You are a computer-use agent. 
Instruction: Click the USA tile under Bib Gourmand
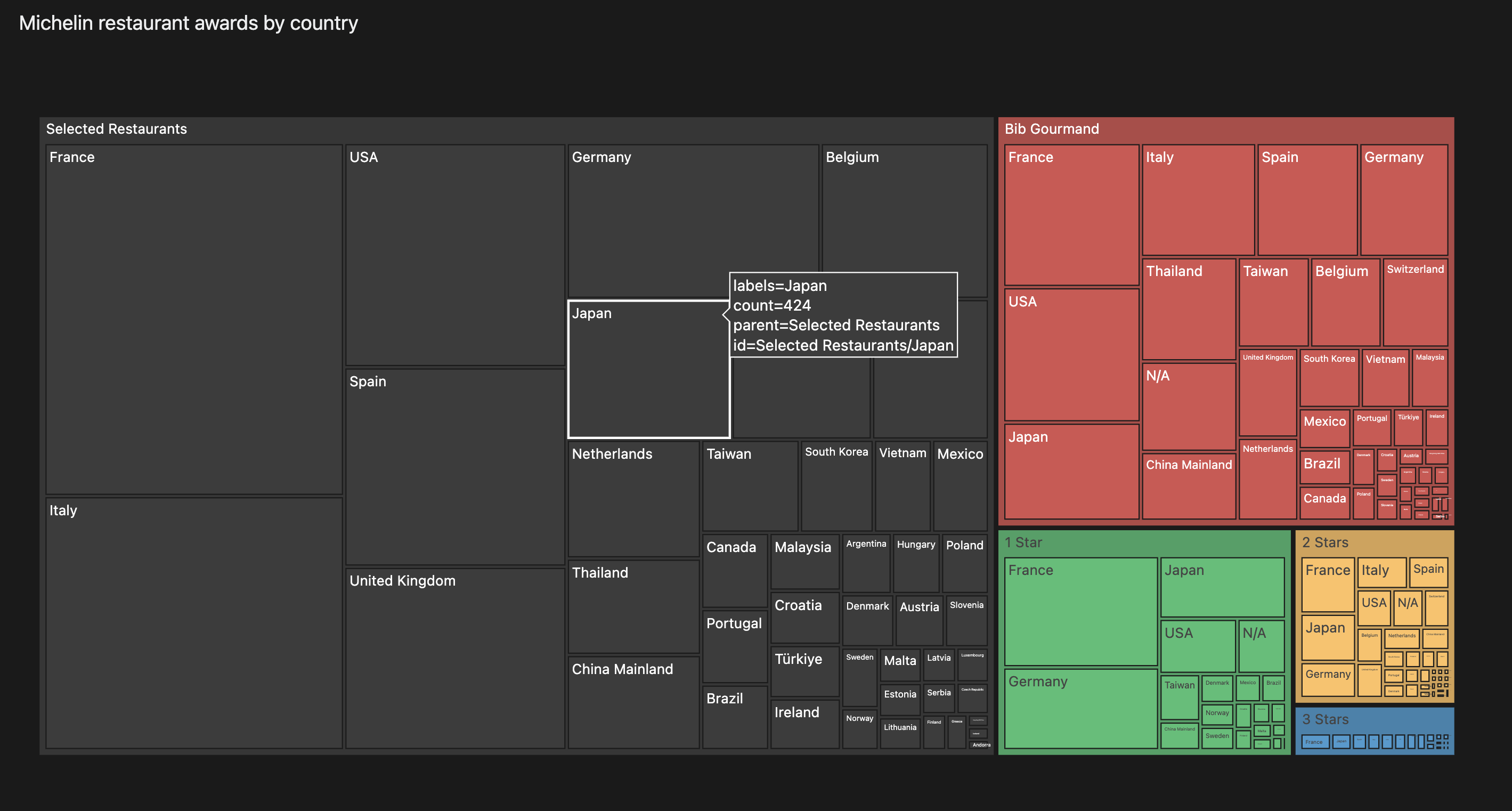1071,355
